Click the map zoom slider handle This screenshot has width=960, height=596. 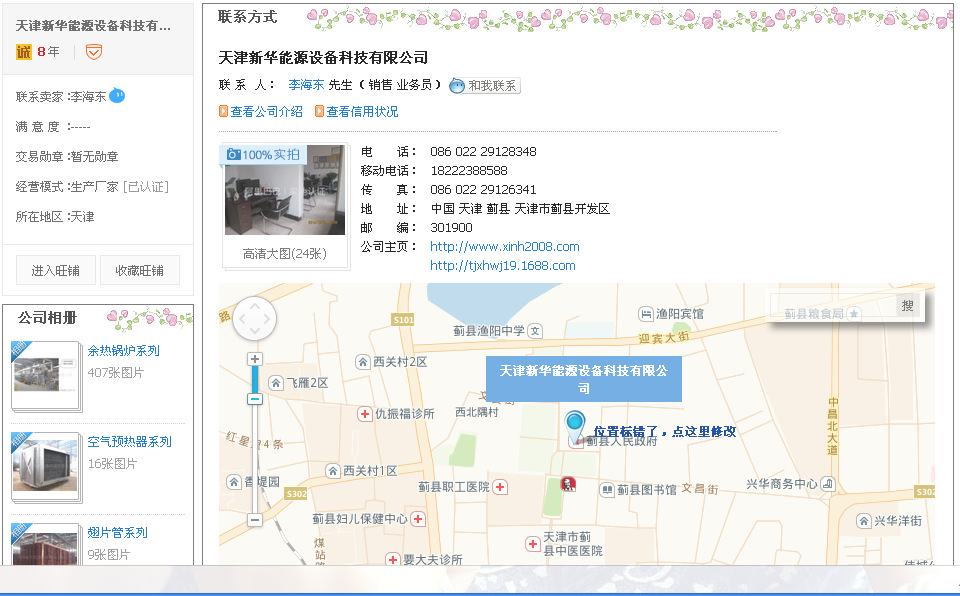[x=255, y=399]
